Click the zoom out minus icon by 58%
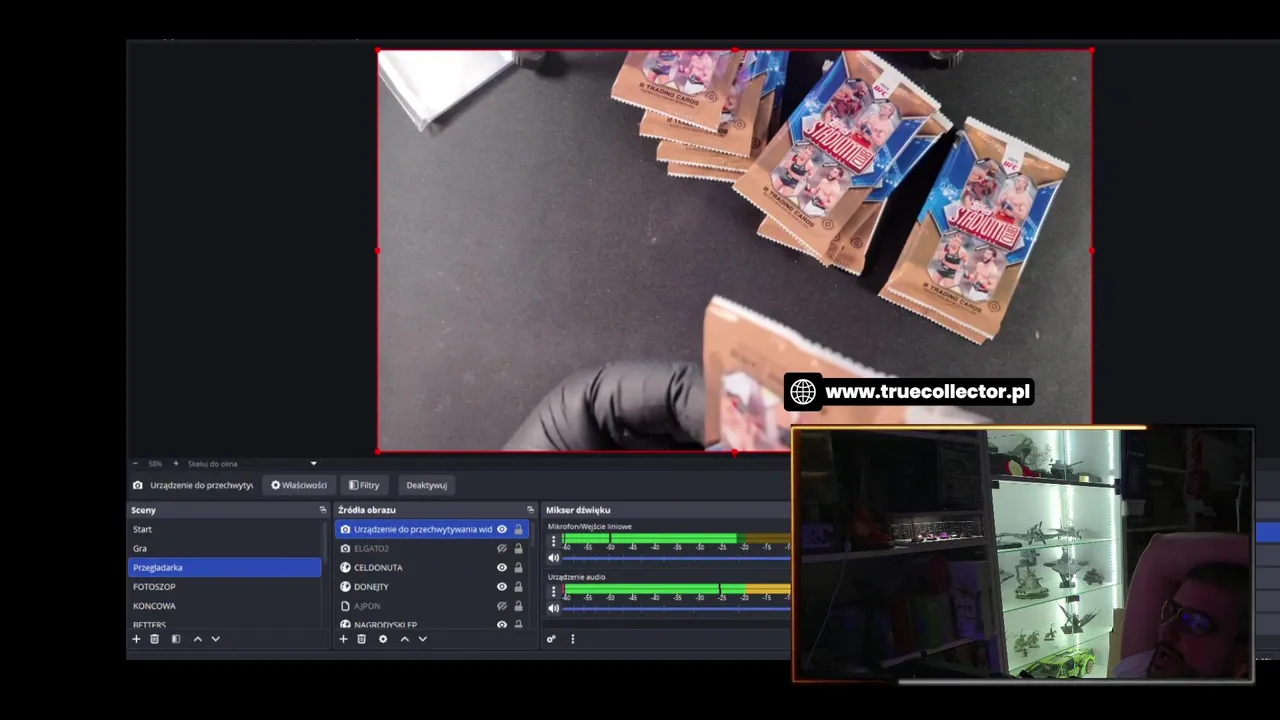 point(135,464)
